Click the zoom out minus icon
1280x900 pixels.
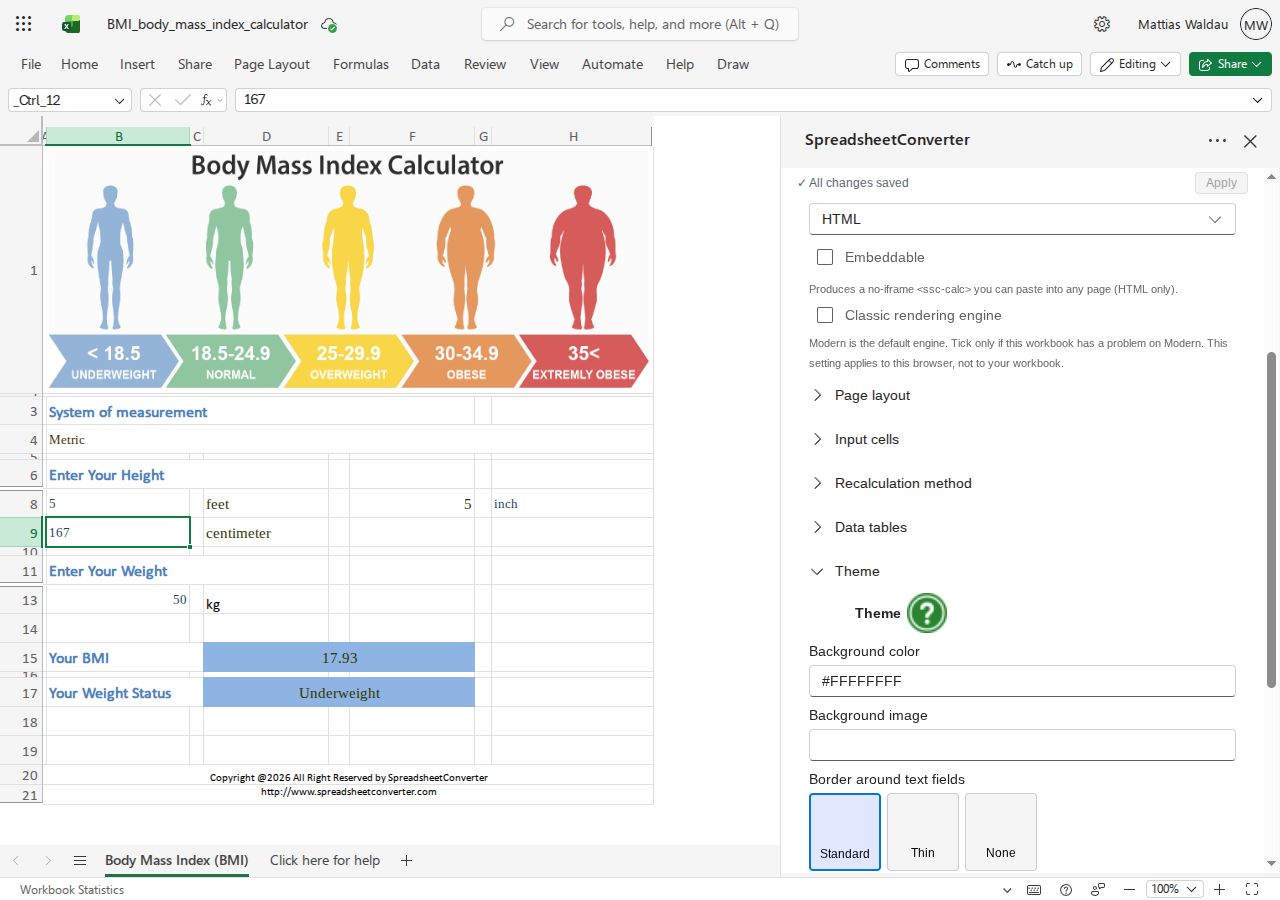click(x=1129, y=889)
